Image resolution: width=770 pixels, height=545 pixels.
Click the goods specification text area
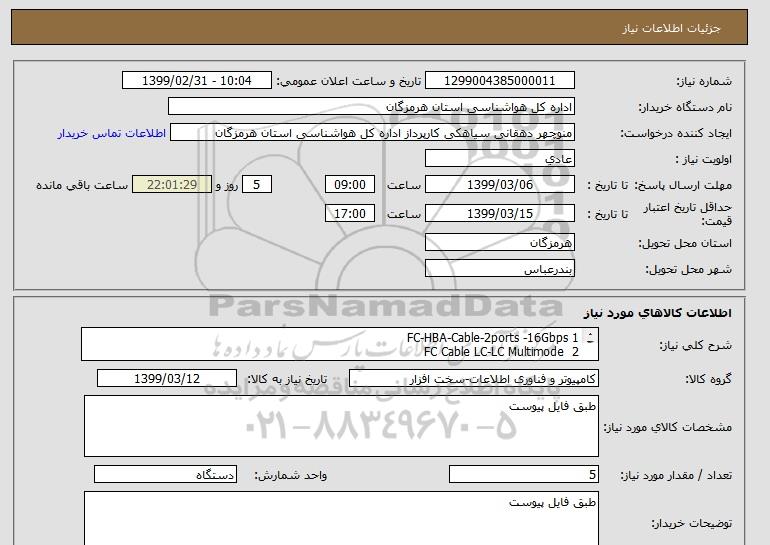341,426
